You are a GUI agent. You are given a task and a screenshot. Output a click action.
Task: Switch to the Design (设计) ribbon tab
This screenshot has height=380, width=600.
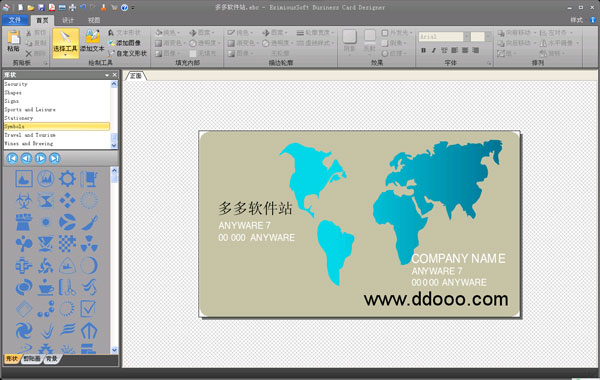[x=68, y=20]
